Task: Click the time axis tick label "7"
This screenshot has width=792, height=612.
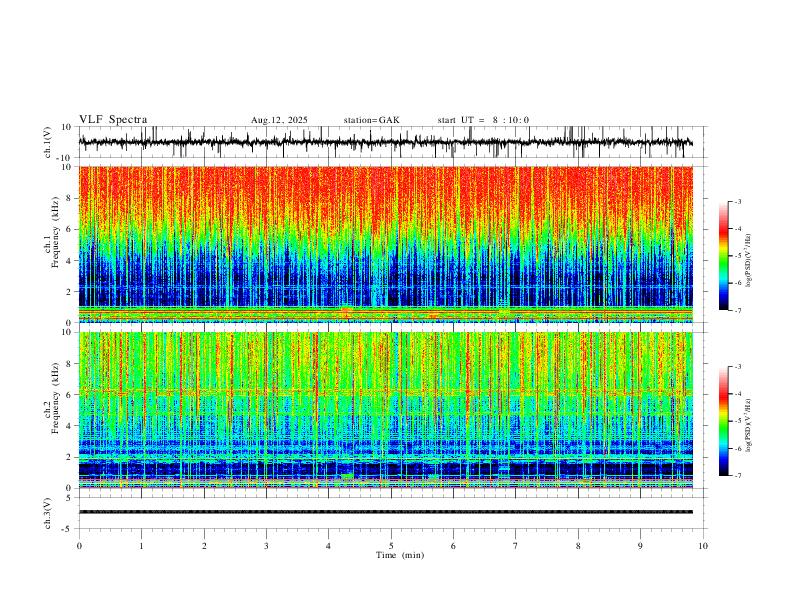Action: [516, 546]
